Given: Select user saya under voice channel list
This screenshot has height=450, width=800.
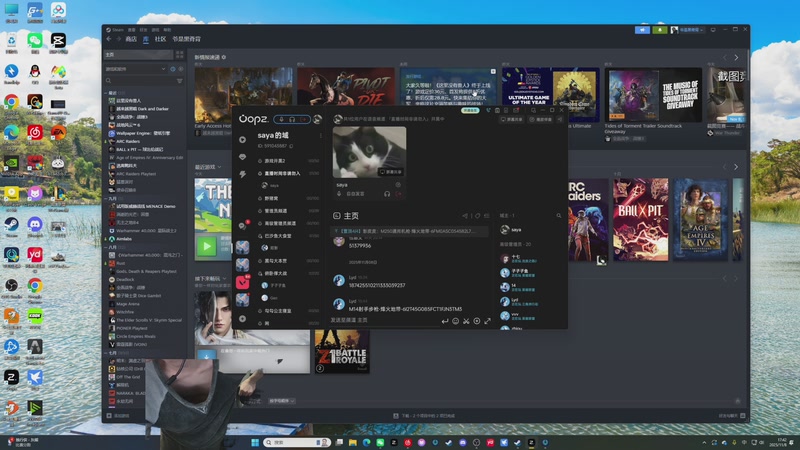Looking at the screenshot, I should pyautogui.click(x=271, y=186).
